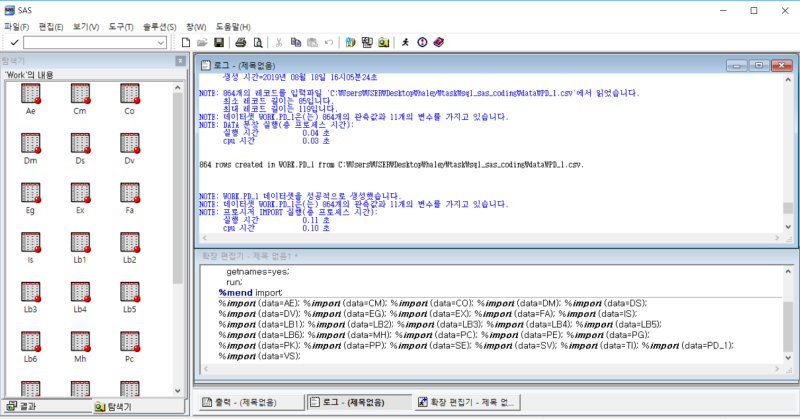Click the Open folder toolbar icon
The width and height of the screenshot is (800, 419).
pos(202,42)
